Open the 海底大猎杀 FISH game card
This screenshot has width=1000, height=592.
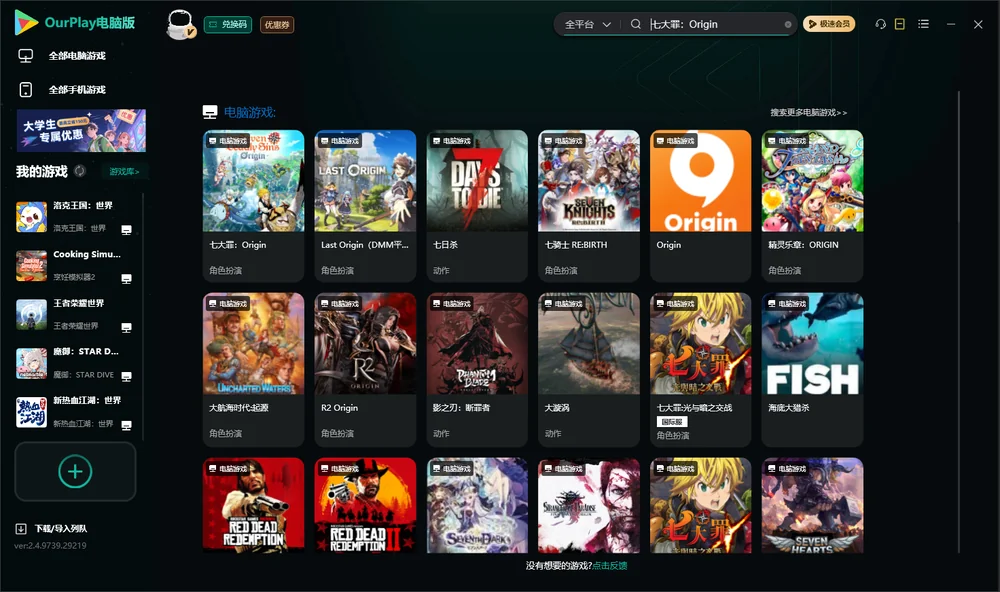pyautogui.click(x=812, y=369)
